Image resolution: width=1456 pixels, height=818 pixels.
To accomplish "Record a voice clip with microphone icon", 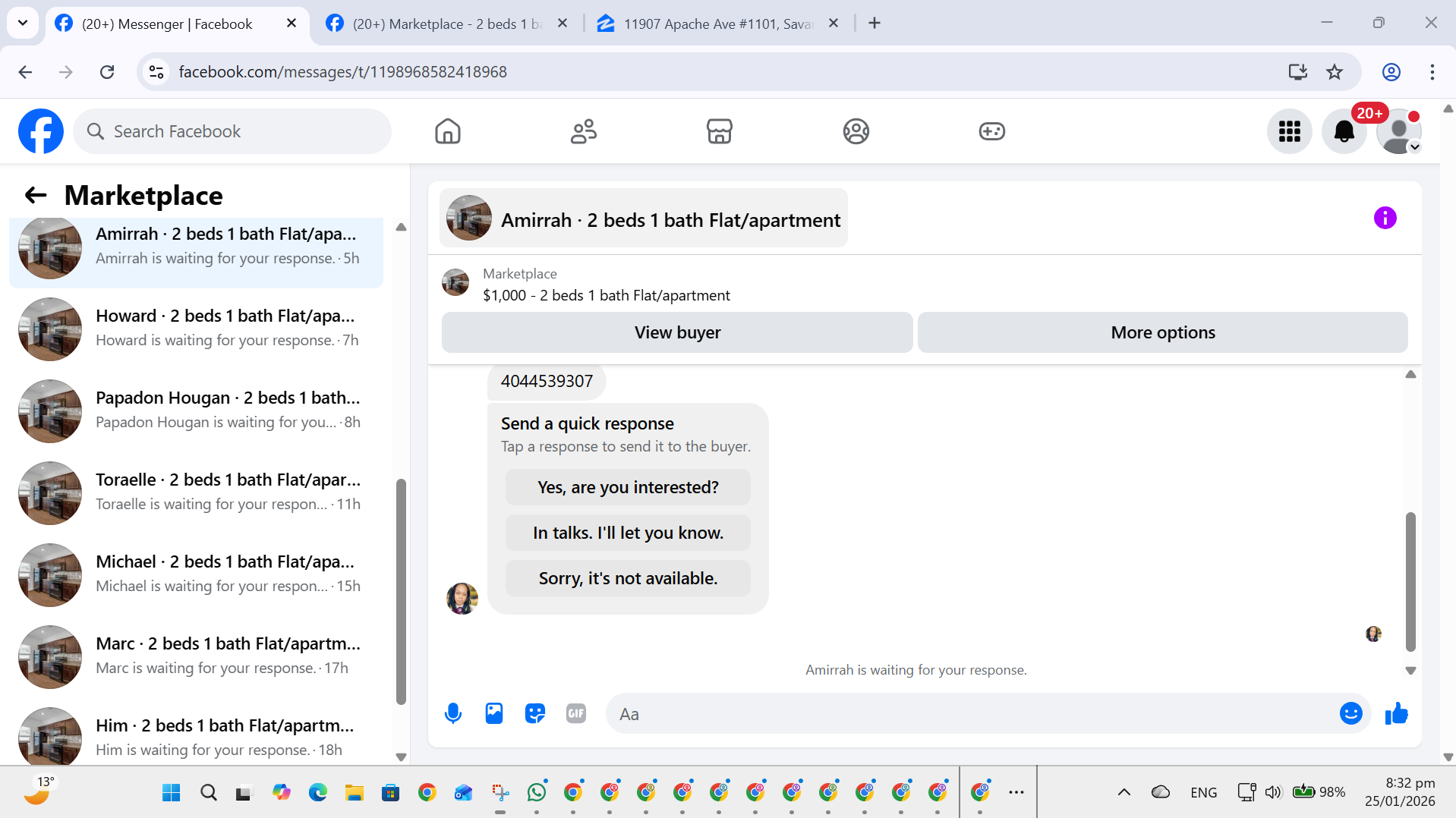I will coord(453,713).
